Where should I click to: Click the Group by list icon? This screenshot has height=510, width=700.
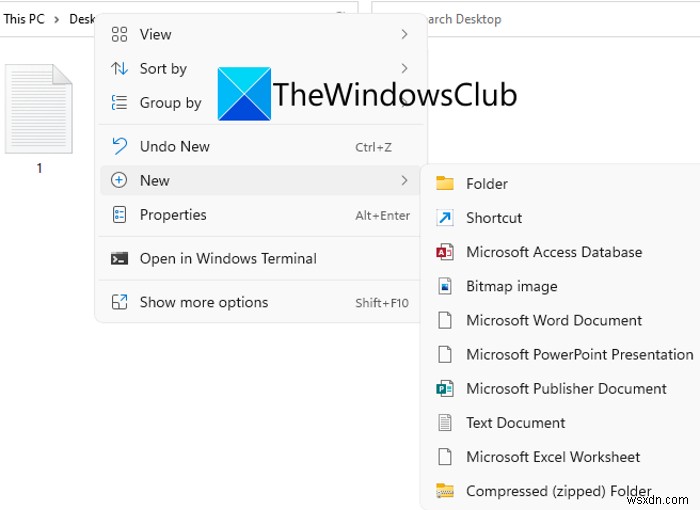[x=119, y=103]
